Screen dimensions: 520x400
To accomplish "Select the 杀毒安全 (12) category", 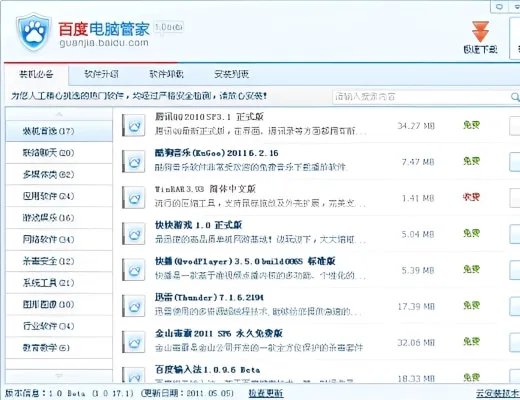I will [x=59, y=261].
